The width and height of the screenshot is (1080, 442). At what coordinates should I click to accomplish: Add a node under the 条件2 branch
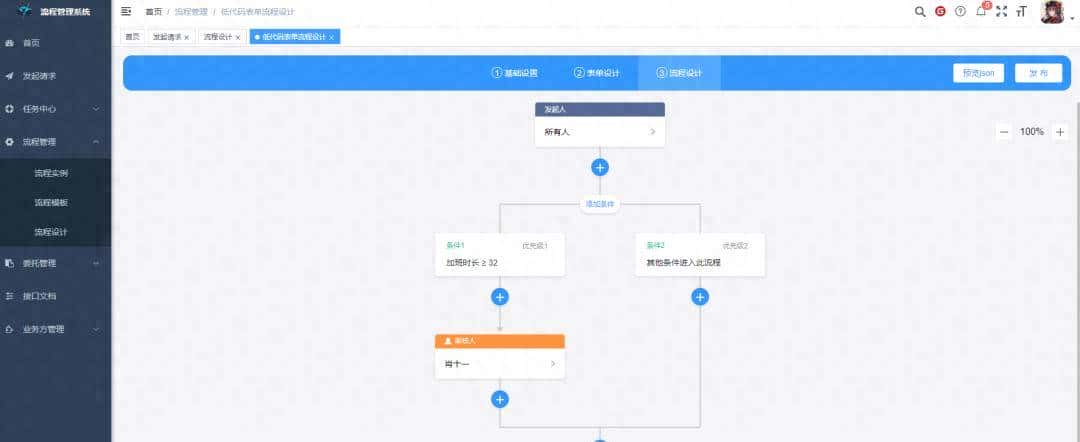click(x=700, y=297)
